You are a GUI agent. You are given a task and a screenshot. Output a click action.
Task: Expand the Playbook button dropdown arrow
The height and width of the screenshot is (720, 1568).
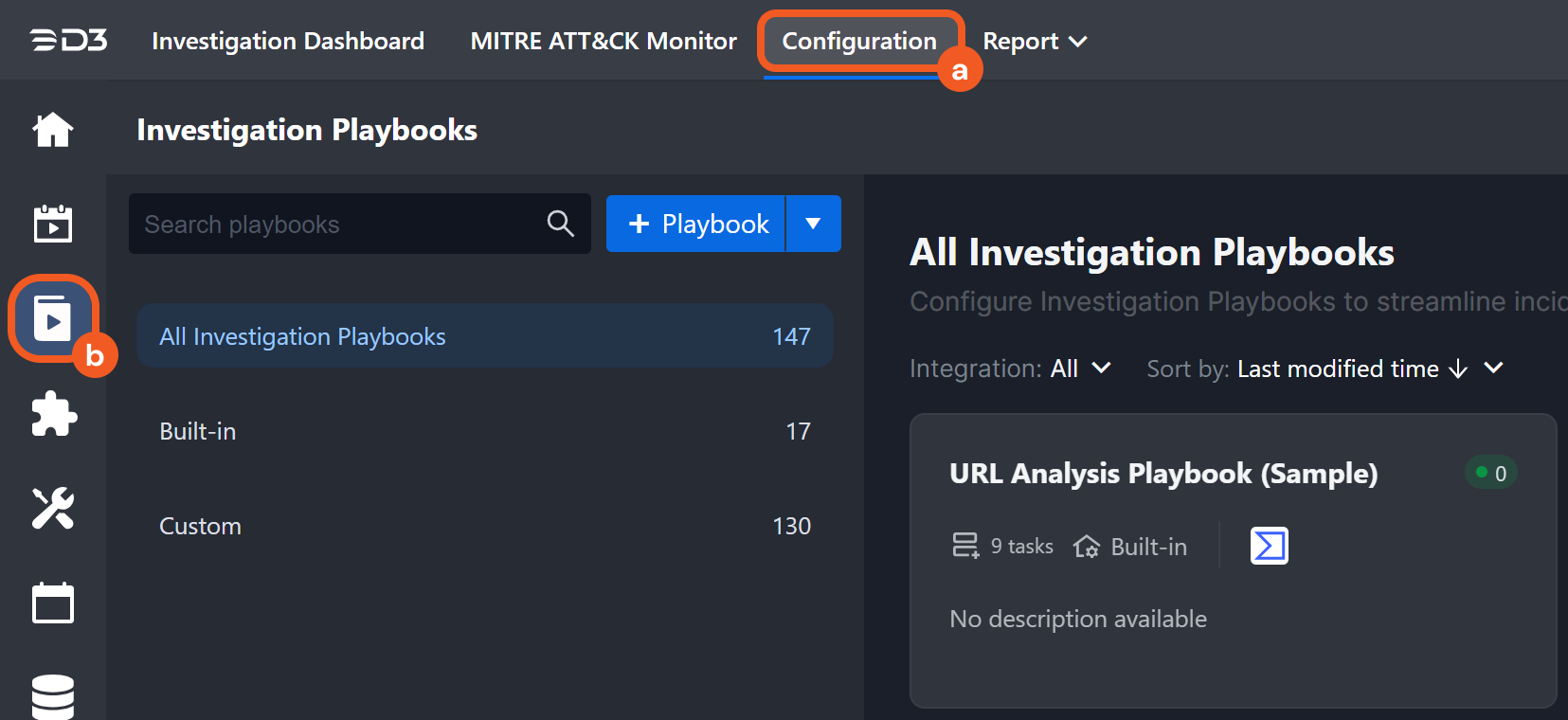813,224
